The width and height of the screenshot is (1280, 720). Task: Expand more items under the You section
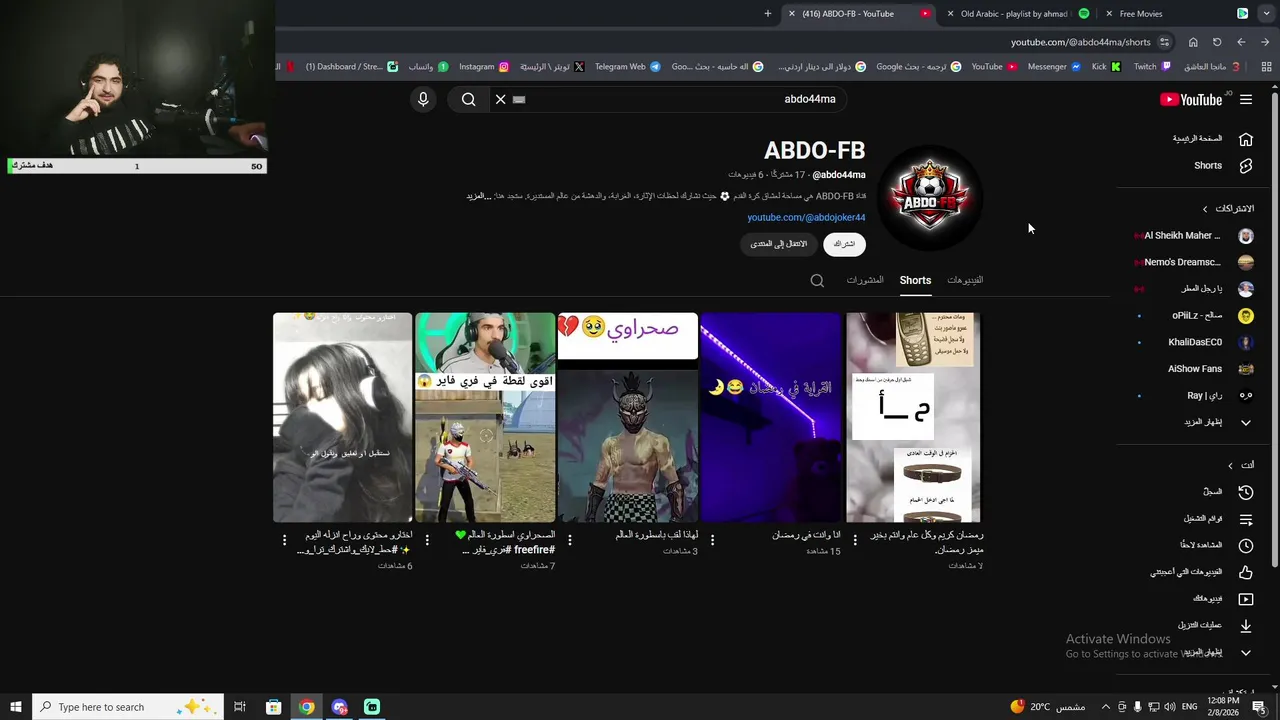point(1246,653)
